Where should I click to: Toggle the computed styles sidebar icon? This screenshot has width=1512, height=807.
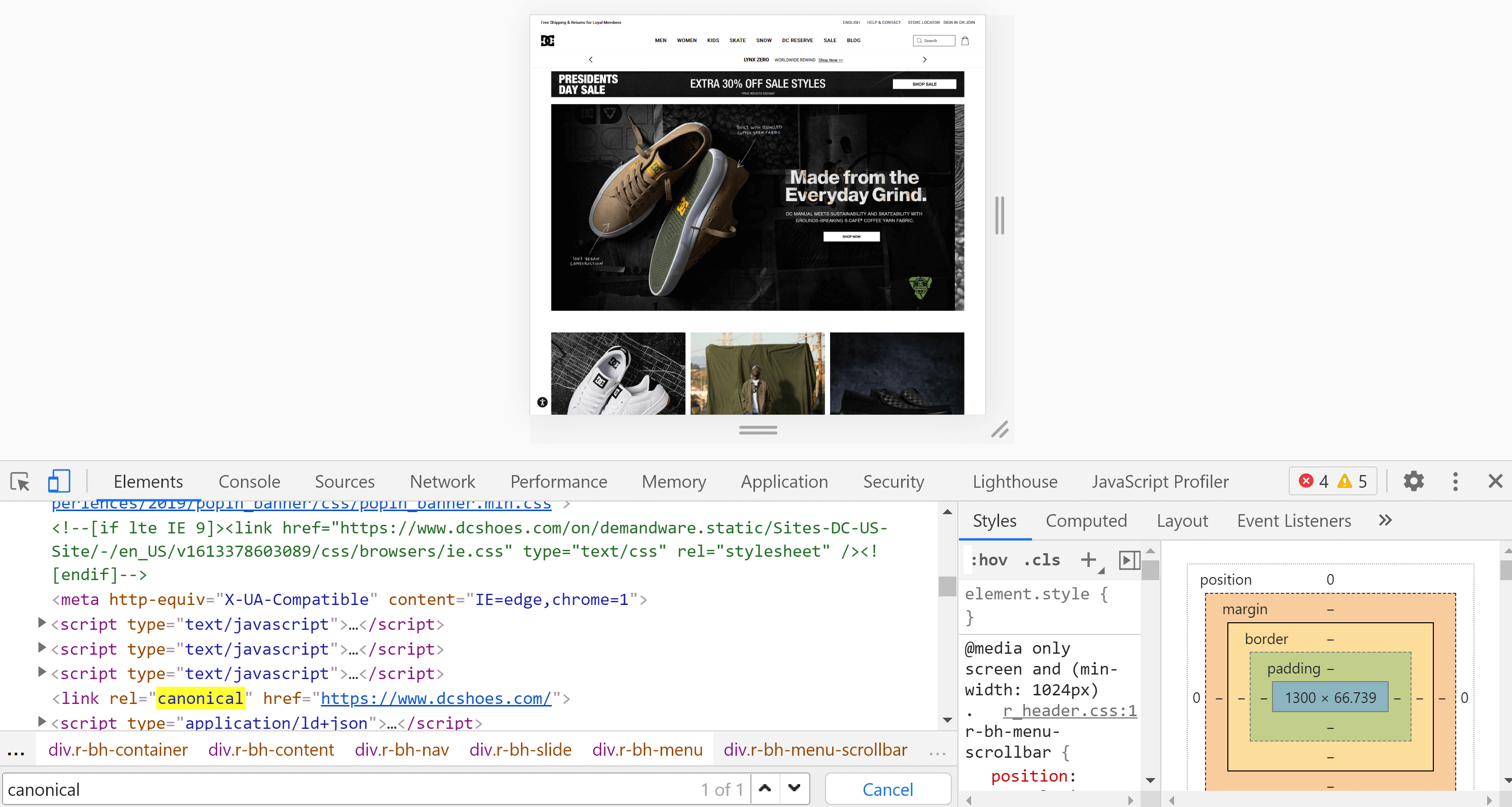[x=1129, y=560]
